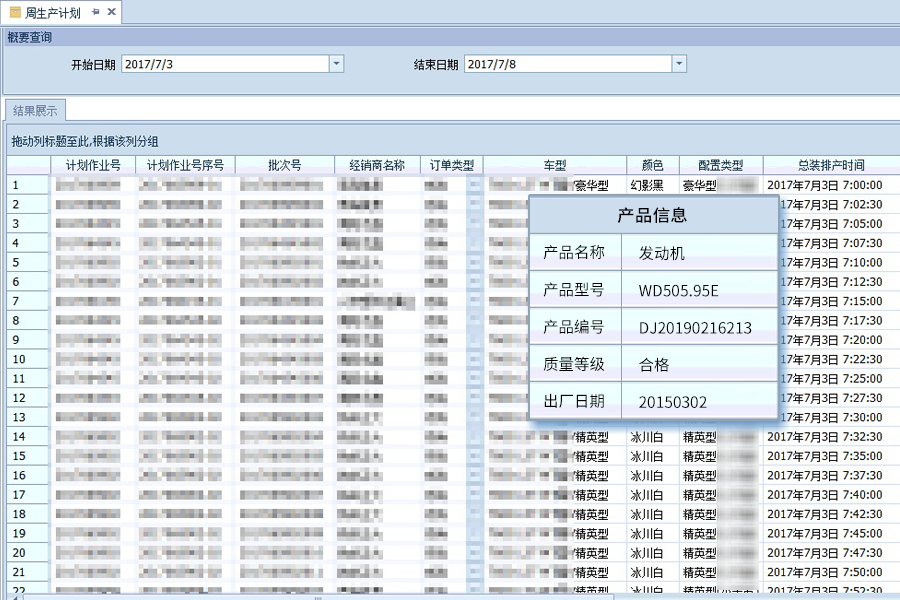Click the 周生产计划 tab icon

pyautogui.click(x=15, y=12)
